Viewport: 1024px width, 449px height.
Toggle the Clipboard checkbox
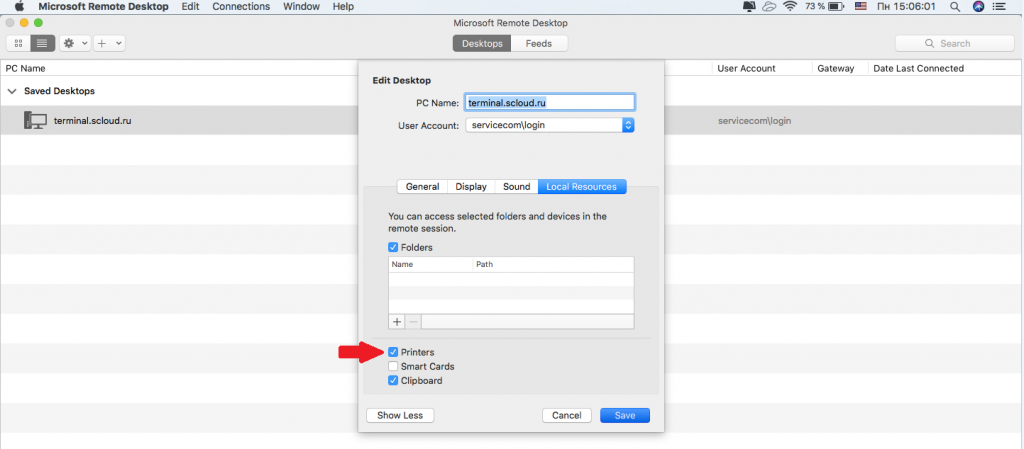point(393,380)
